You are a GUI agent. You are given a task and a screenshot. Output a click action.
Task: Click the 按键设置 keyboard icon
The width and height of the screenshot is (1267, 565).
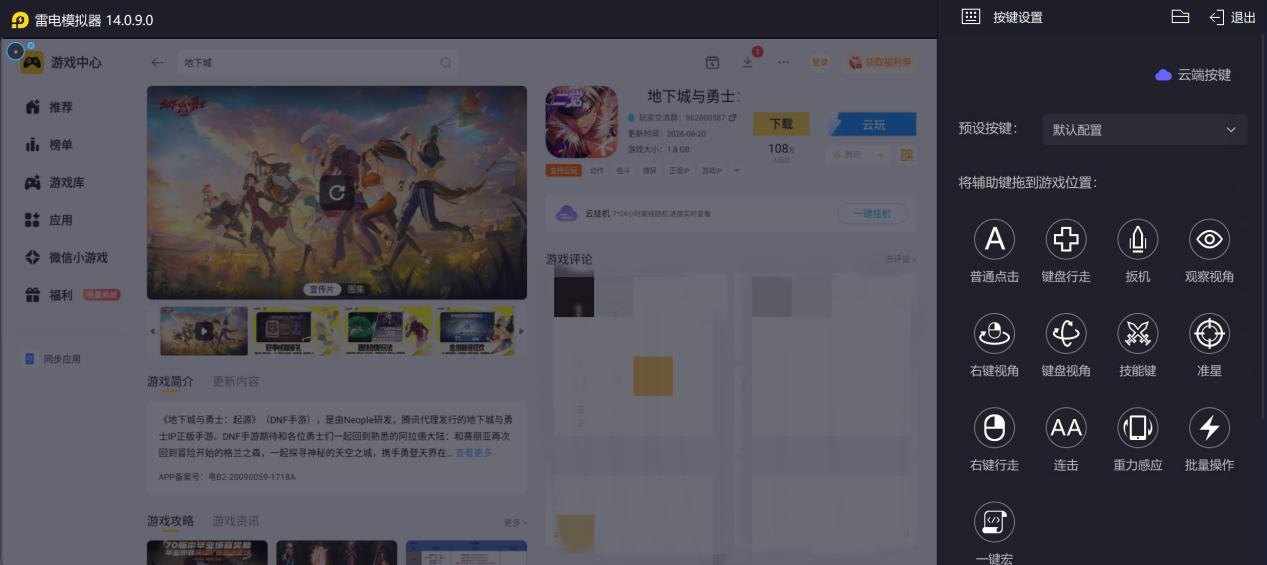tap(970, 17)
